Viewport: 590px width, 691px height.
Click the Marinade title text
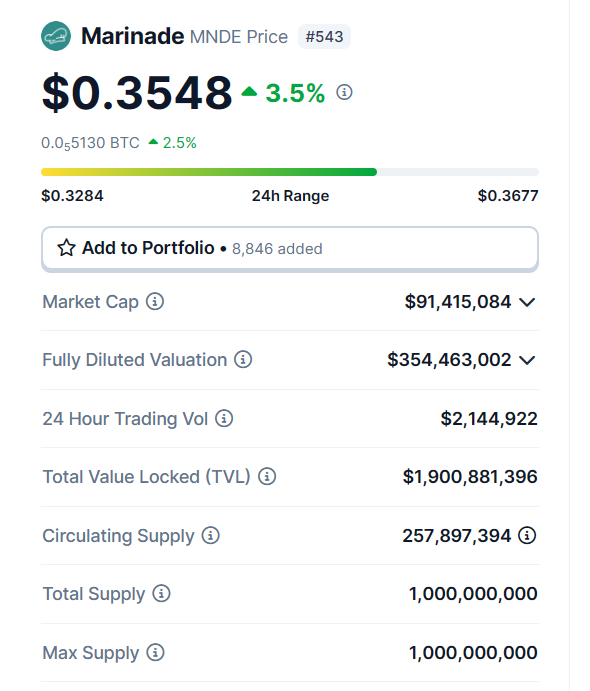tap(133, 36)
